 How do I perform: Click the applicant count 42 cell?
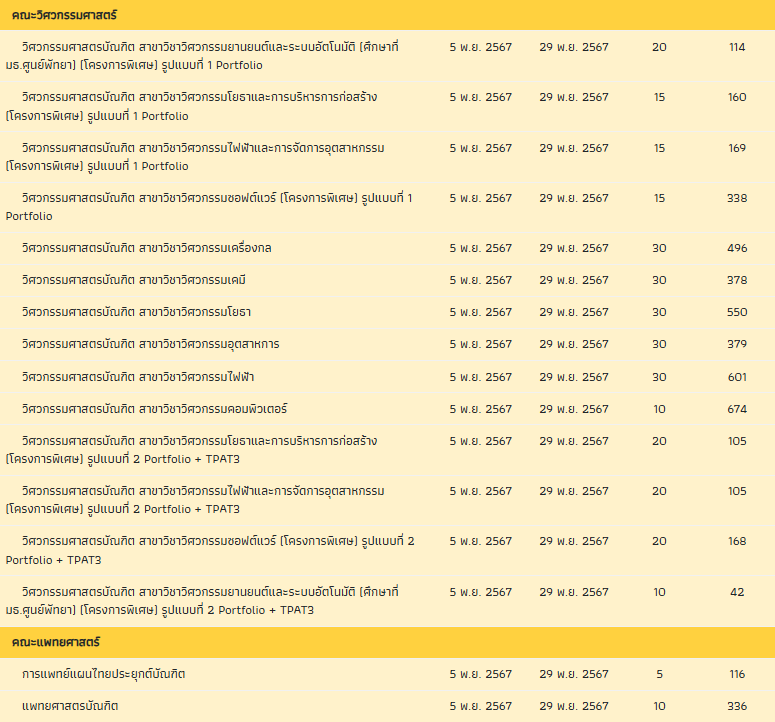737,592
